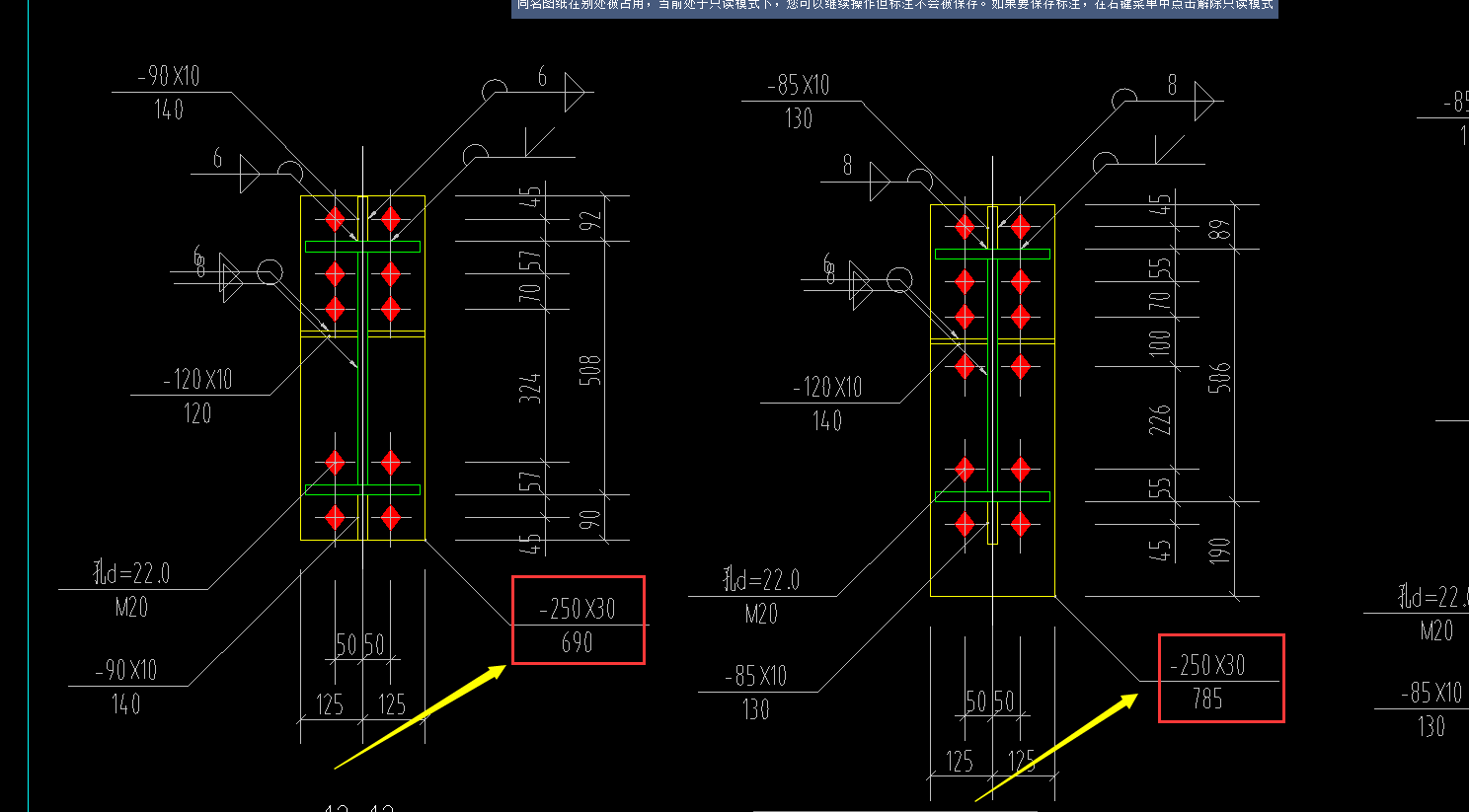Viewport: 1469px width, 812px height.
Task: Select the "92" dimension value
Action: point(589,219)
